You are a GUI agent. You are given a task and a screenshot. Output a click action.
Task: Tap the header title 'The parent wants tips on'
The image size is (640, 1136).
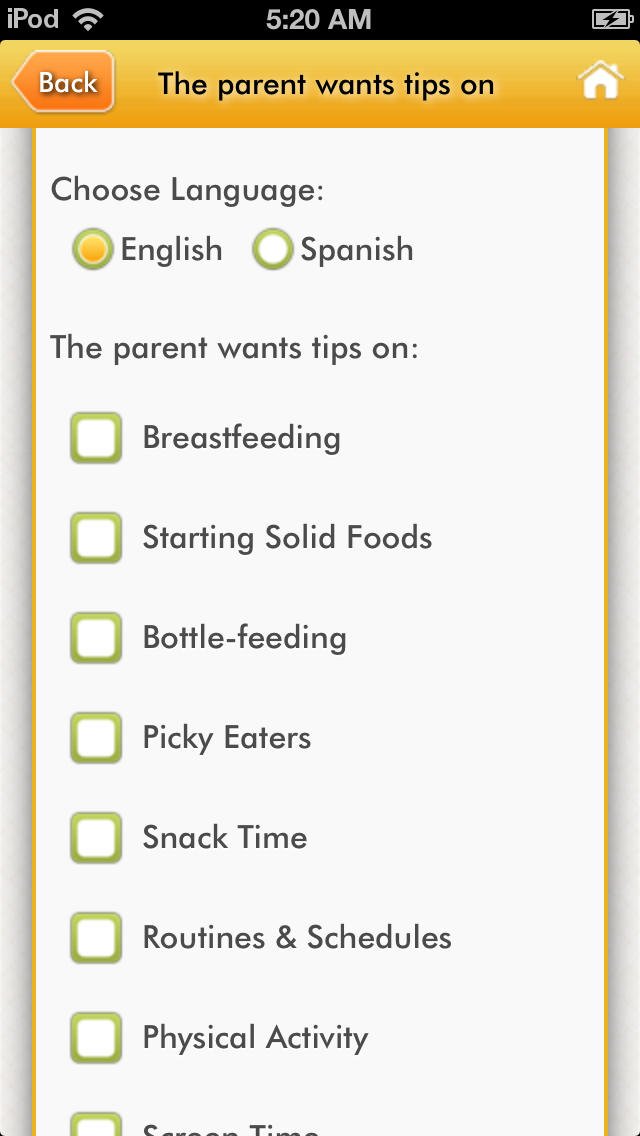pyautogui.click(x=326, y=84)
